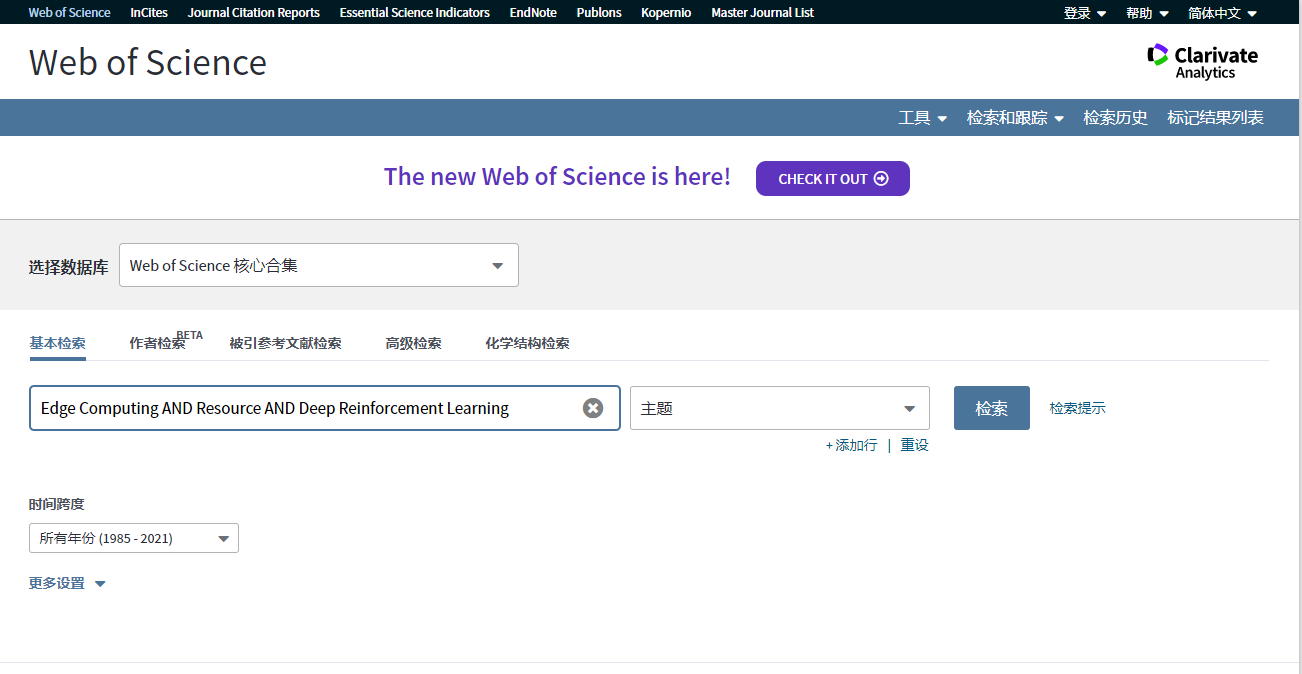Viewport: 1302px width, 674px height.
Task: Click the 'The new Web of Science is here!' banner text
Action: [x=557, y=177]
